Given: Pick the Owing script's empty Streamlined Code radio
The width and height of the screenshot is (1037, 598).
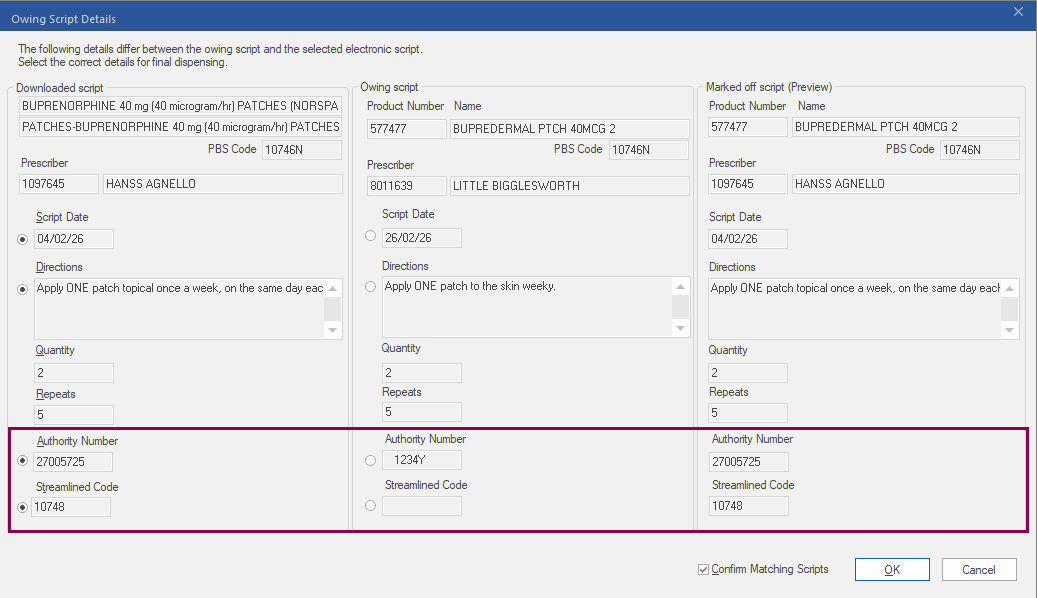Looking at the screenshot, I should pyautogui.click(x=371, y=506).
